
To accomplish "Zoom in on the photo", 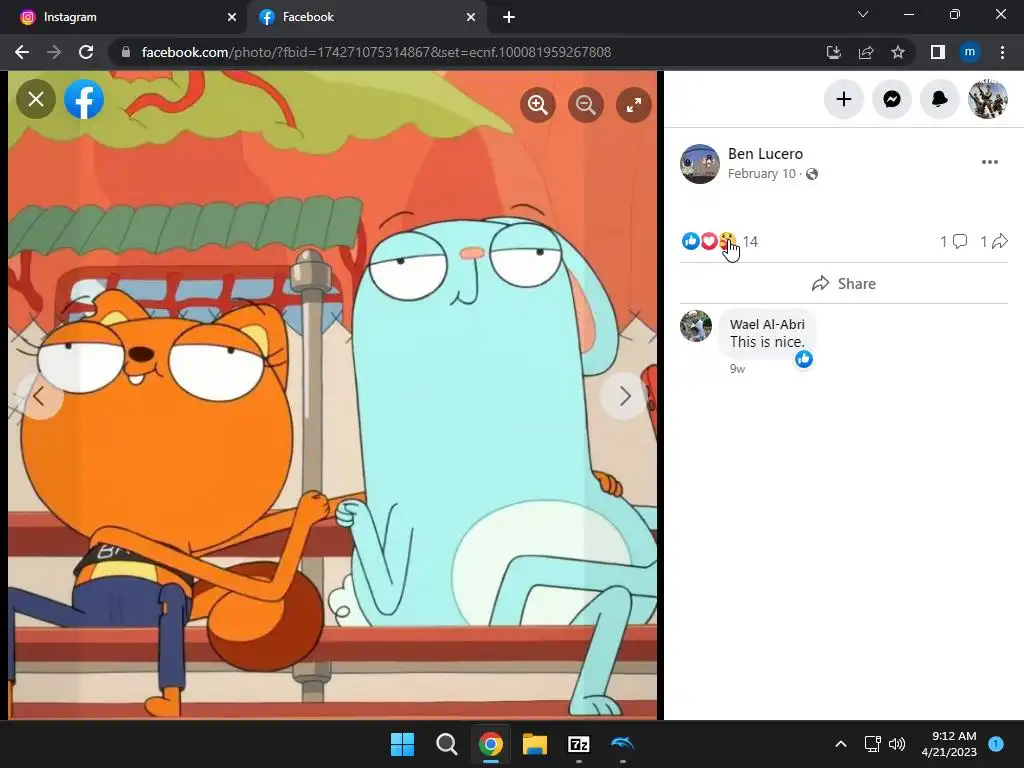I will click(537, 104).
